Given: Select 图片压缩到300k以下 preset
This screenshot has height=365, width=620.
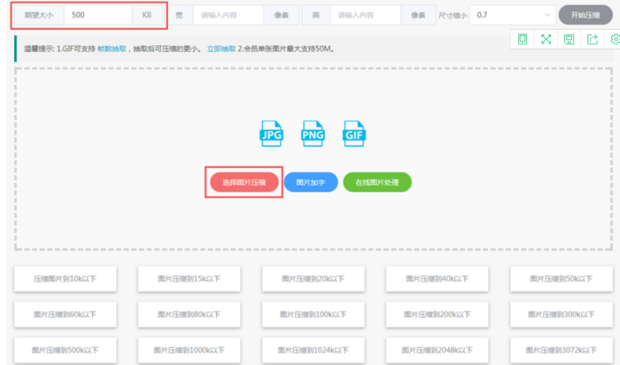Looking at the screenshot, I should click(561, 314).
